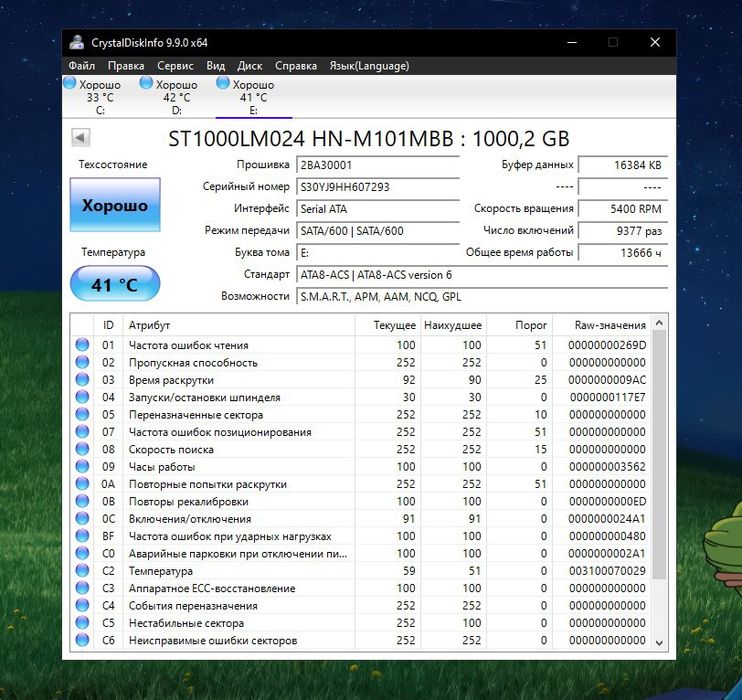Click status orb for 0C Включения/отключения
Screen dimensions: 742x700
[x=82, y=518]
